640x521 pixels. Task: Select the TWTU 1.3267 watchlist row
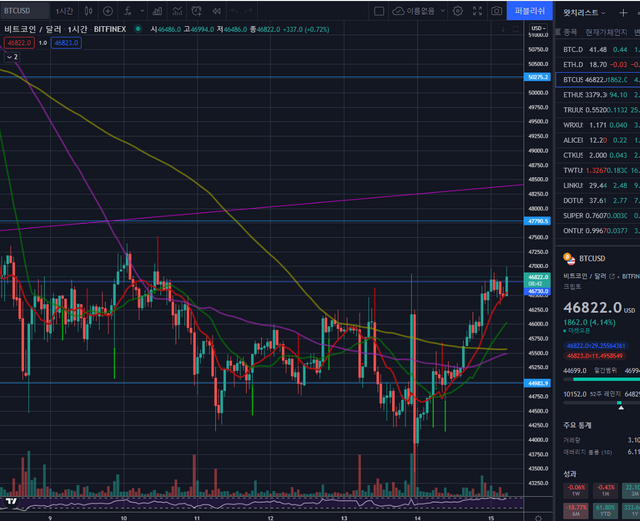(x=598, y=170)
